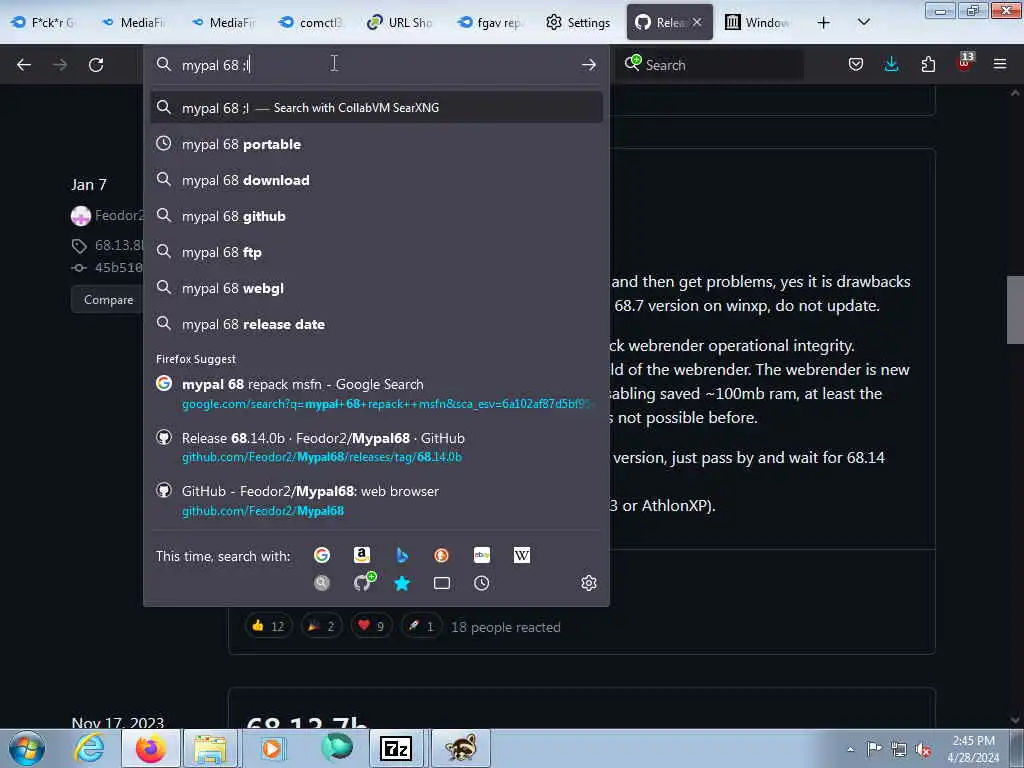Go back to previous page

coord(24,65)
